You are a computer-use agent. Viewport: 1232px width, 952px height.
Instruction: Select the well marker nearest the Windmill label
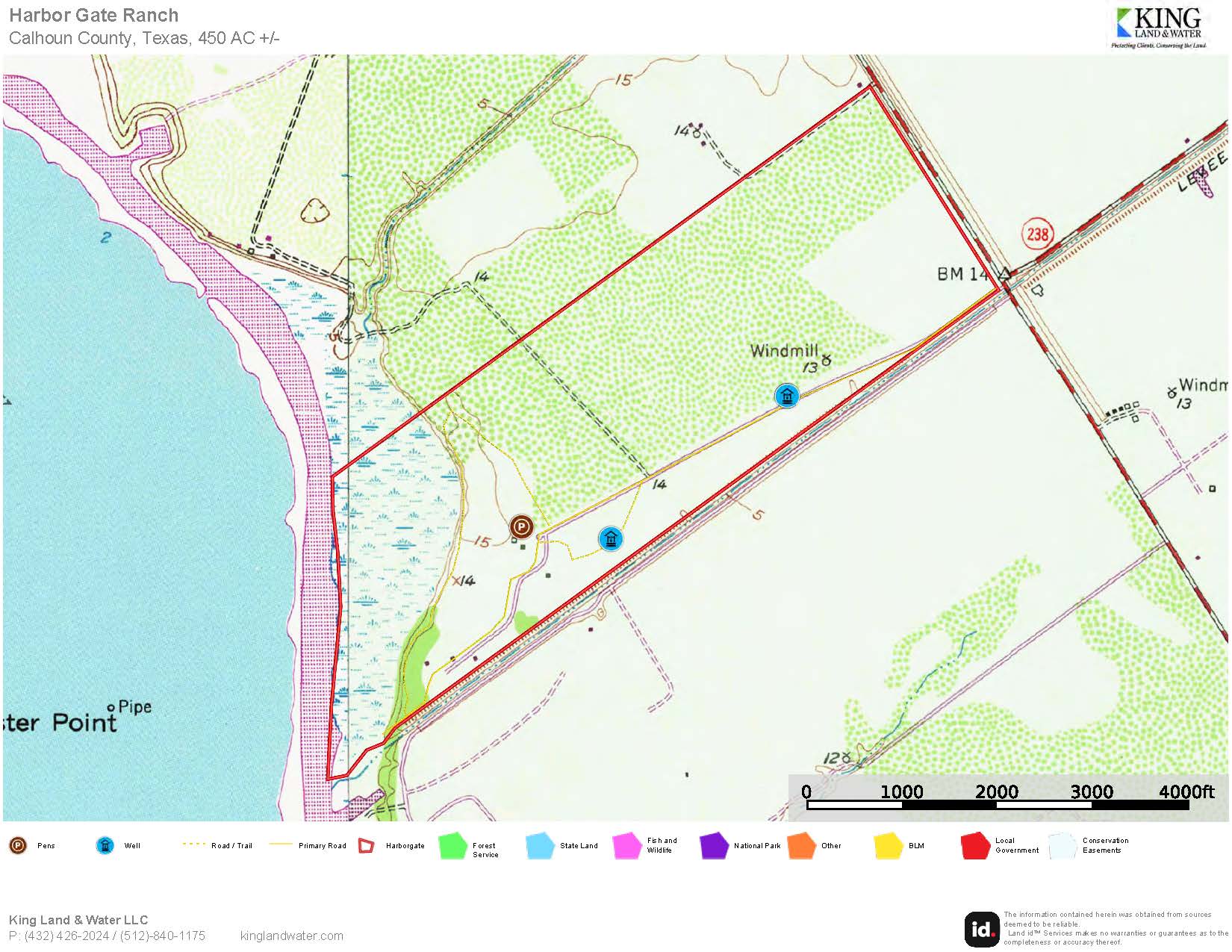[786, 396]
